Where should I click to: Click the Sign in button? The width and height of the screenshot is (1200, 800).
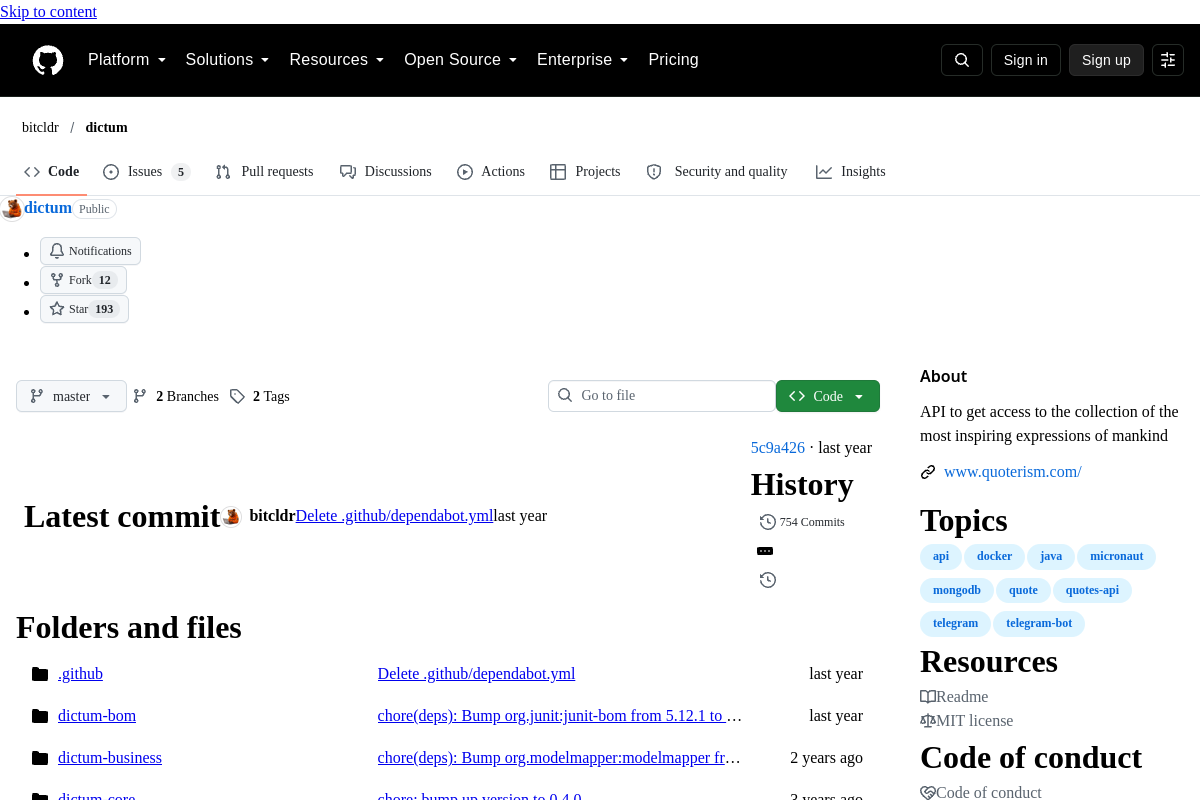point(1026,60)
